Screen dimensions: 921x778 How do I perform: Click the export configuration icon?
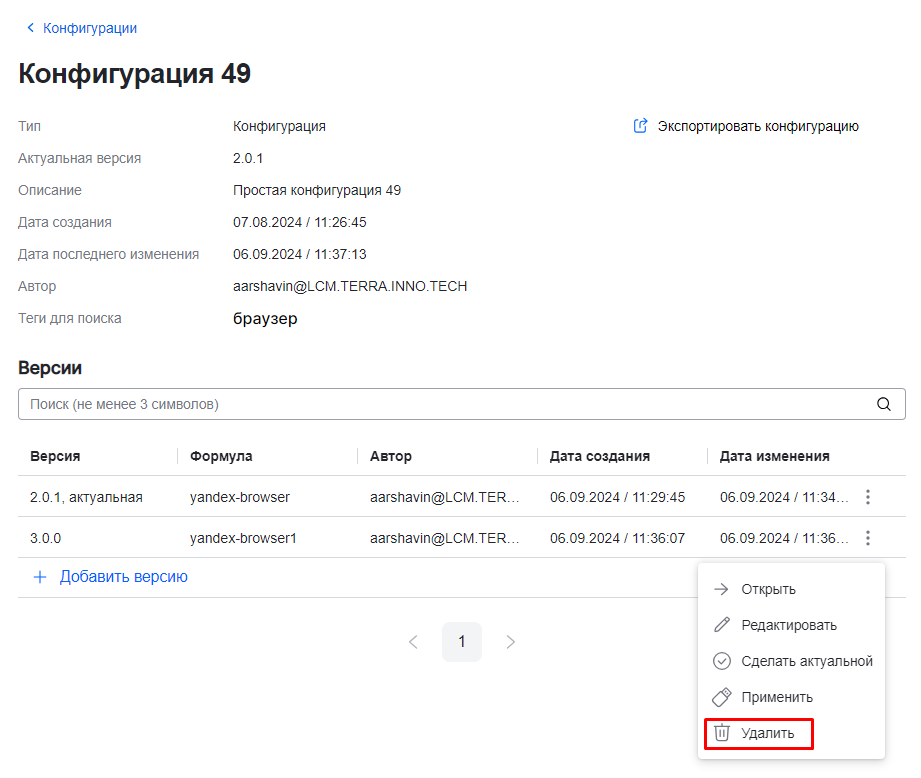pyautogui.click(x=641, y=126)
